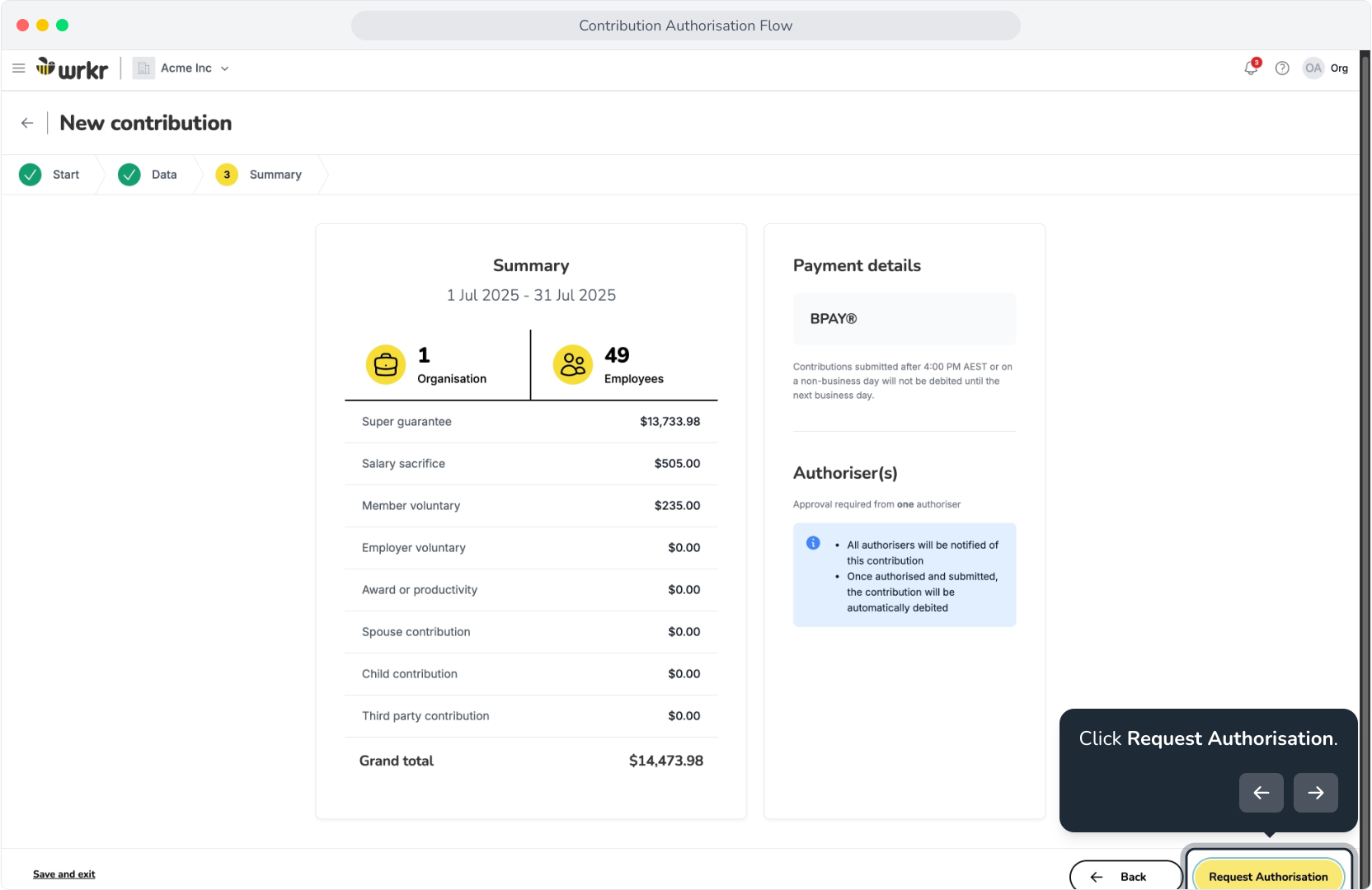The height and width of the screenshot is (890, 1372).
Task: Go to the Data step
Action: coord(148,175)
